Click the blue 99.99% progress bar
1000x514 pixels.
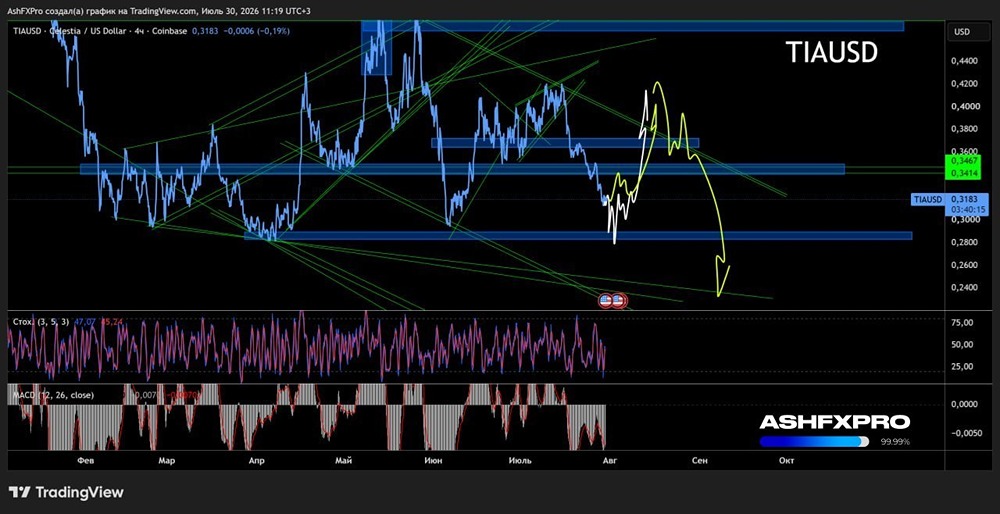(x=814, y=442)
